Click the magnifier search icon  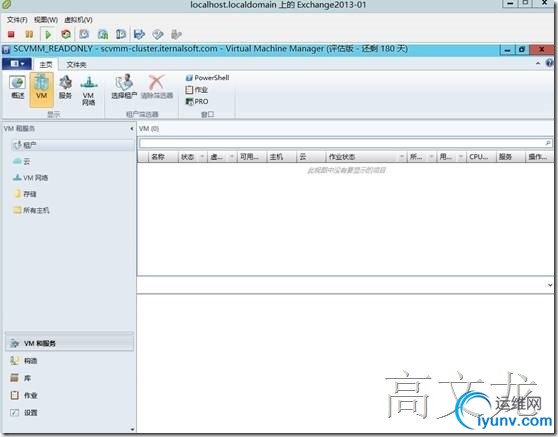pyautogui.click(x=548, y=143)
